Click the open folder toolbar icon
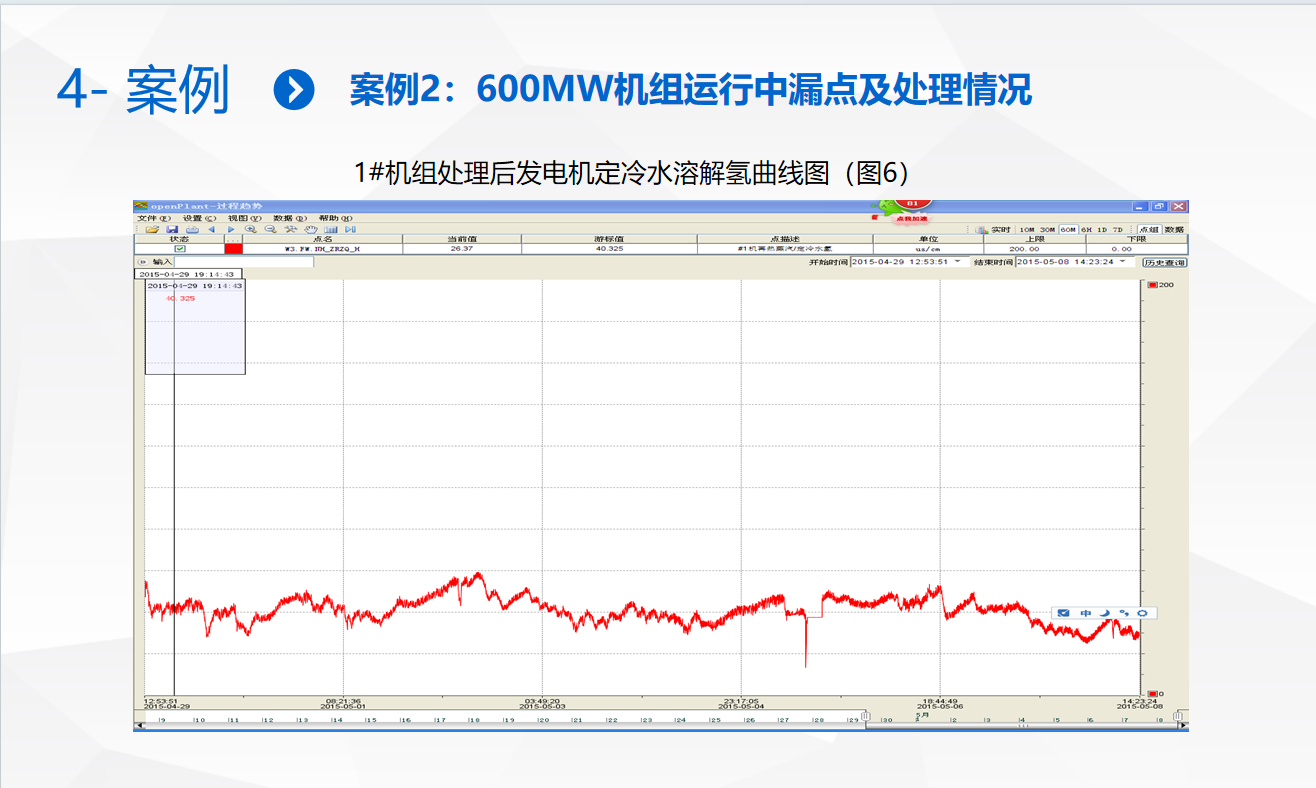Image resolution: width=1316 pixels, height=788 pixels. pos(152,229)
